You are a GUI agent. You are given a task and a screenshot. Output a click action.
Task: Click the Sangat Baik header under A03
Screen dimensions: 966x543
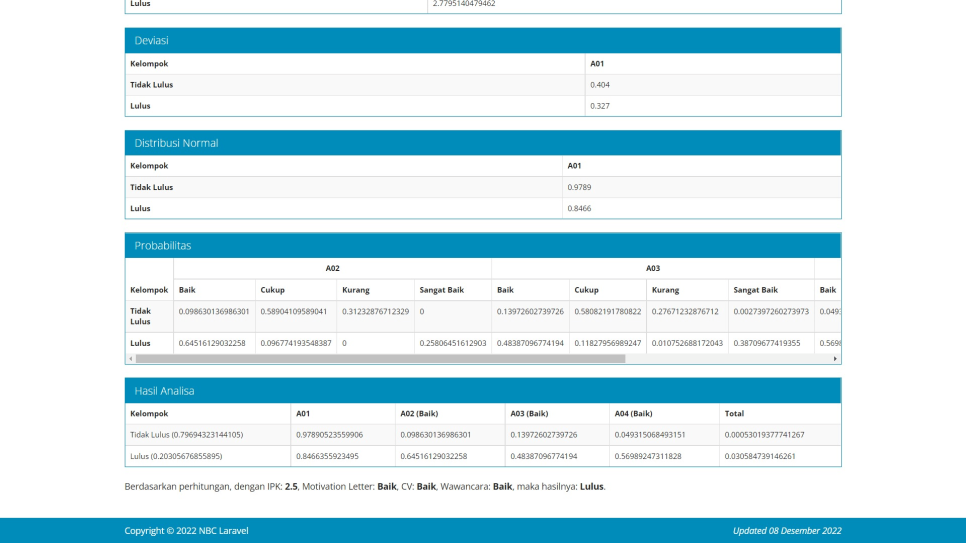[755, 290]
